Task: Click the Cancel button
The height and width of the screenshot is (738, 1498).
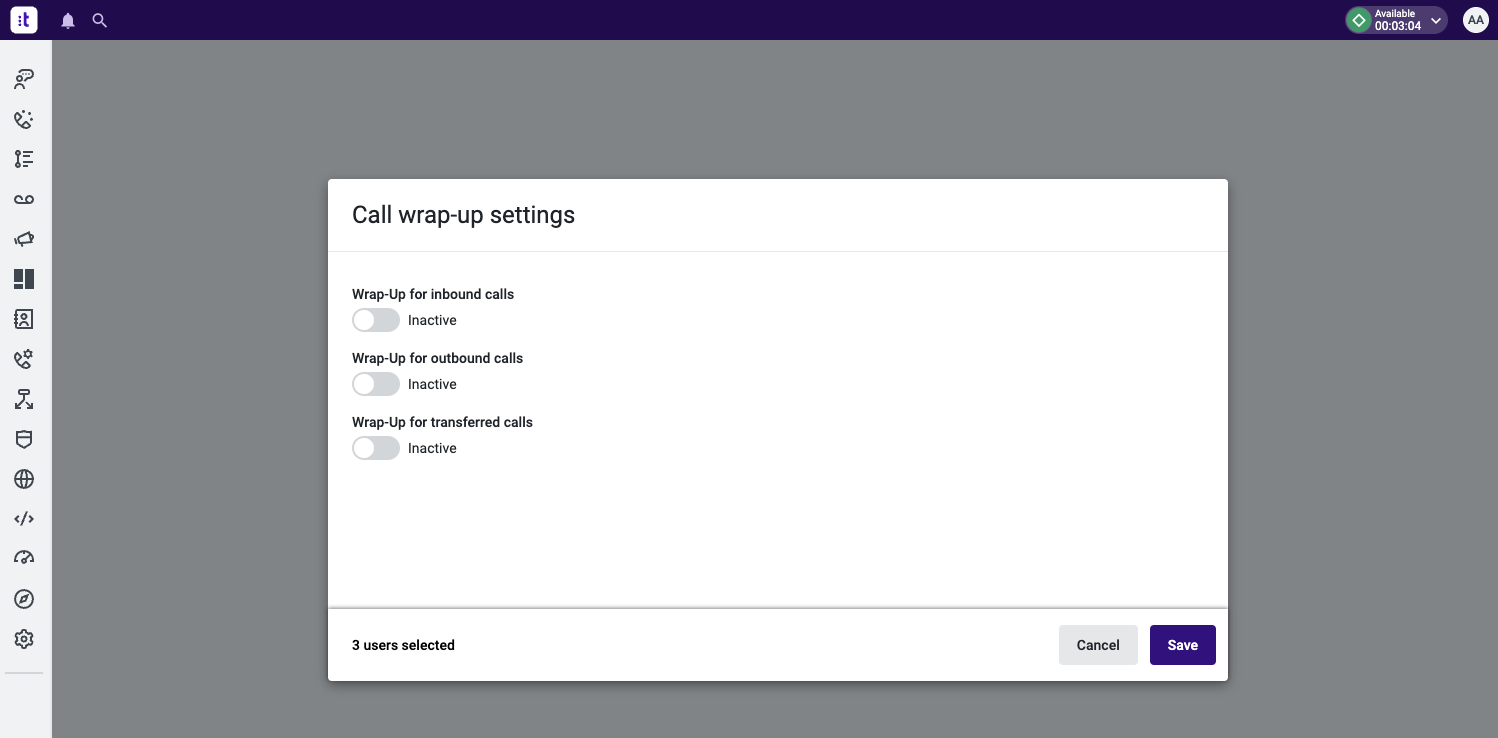Action: tap(1098, 645)
